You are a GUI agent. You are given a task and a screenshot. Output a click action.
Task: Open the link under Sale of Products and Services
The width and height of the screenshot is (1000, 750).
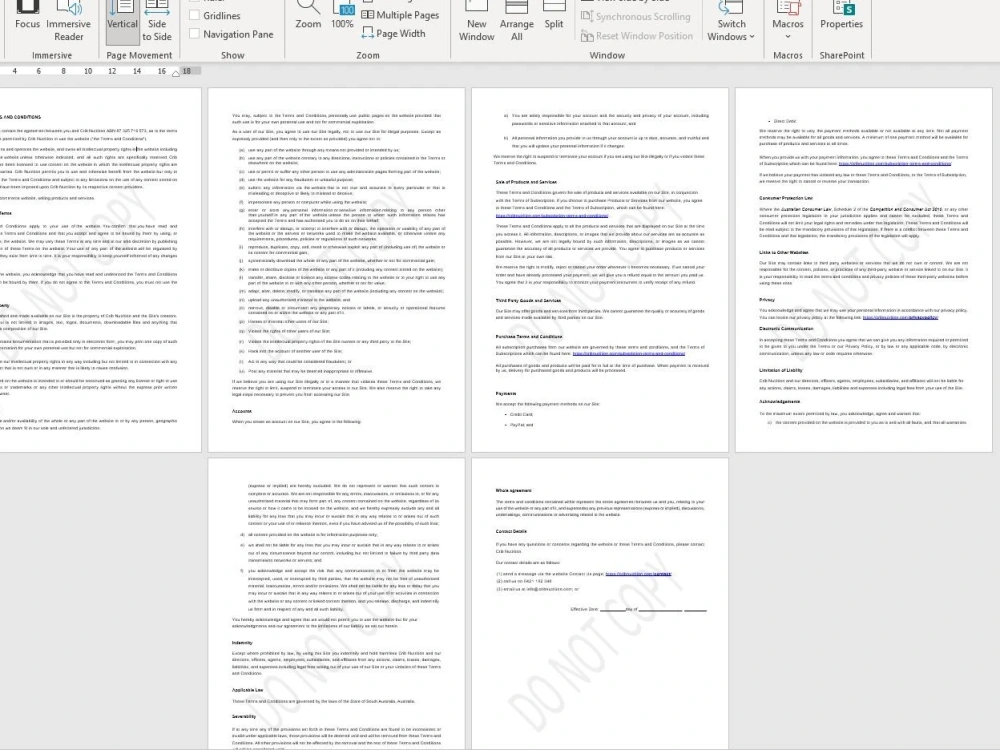(x=552, y=216)
